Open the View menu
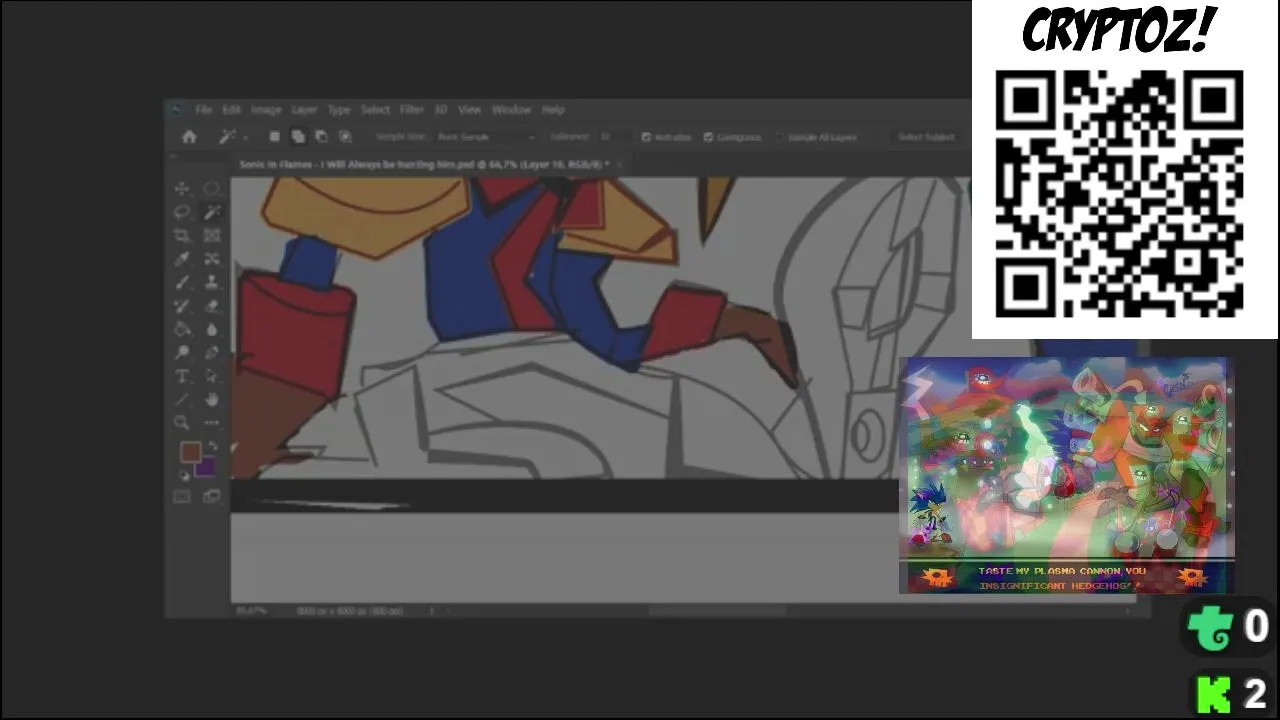Screen dimensions: 1280x720 point(469,110)
